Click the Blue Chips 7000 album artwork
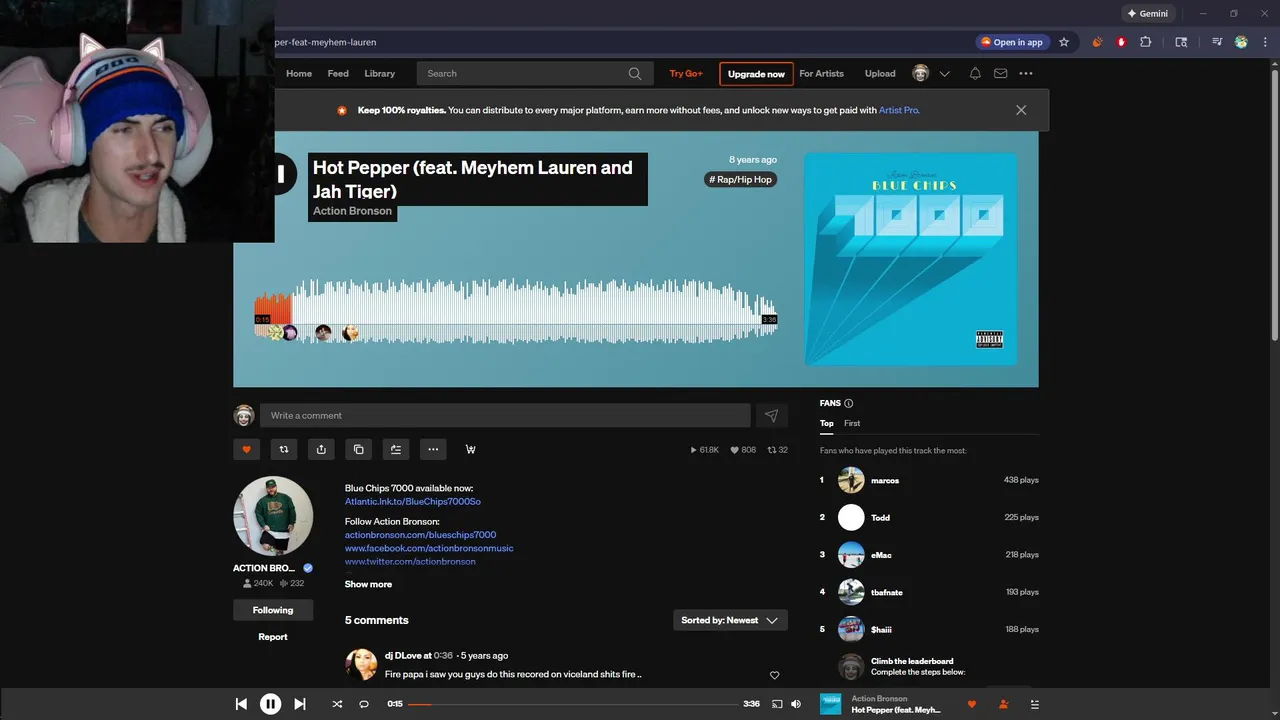1280x720 pixels. [911, 259]
